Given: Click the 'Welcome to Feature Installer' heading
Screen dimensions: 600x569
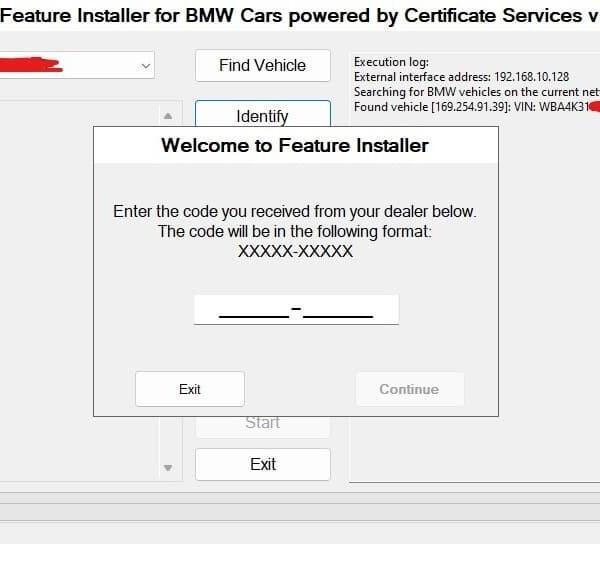Looking at the screenshot, I should tap(295, 145).
